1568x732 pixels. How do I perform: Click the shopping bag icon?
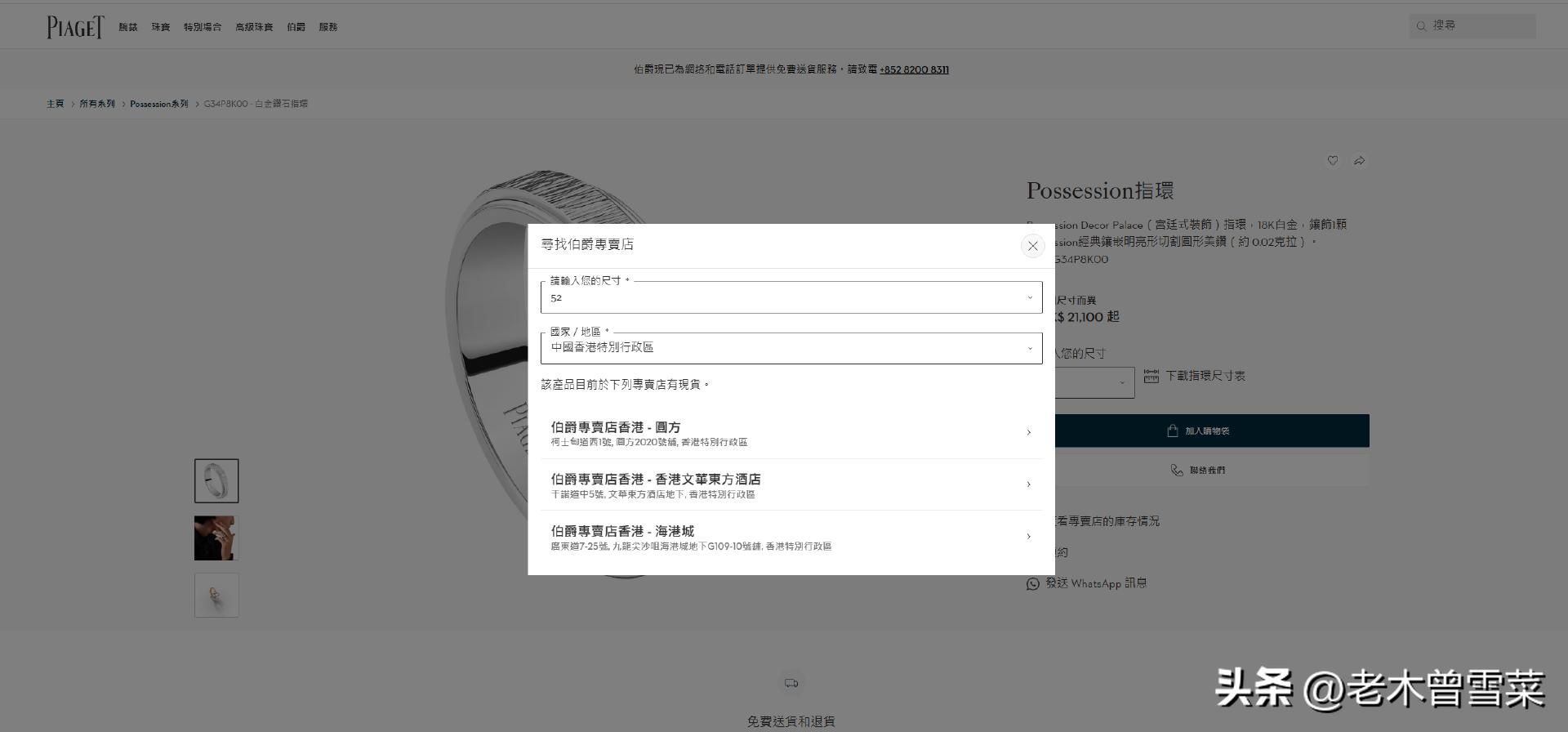point(1173,431)
